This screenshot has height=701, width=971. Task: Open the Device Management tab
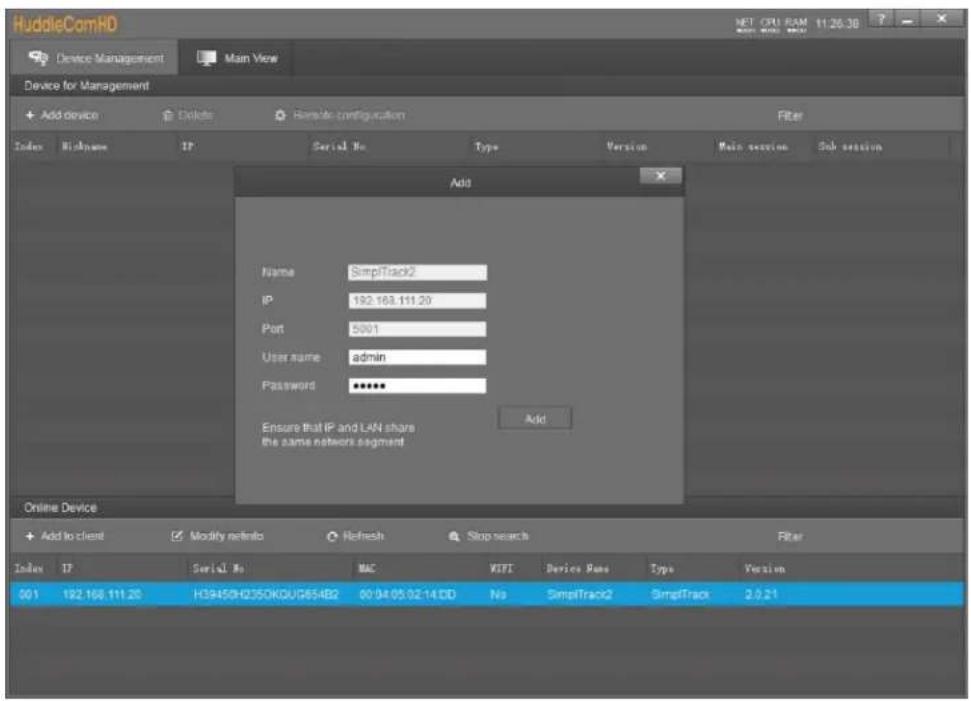(x=96, y=58)
